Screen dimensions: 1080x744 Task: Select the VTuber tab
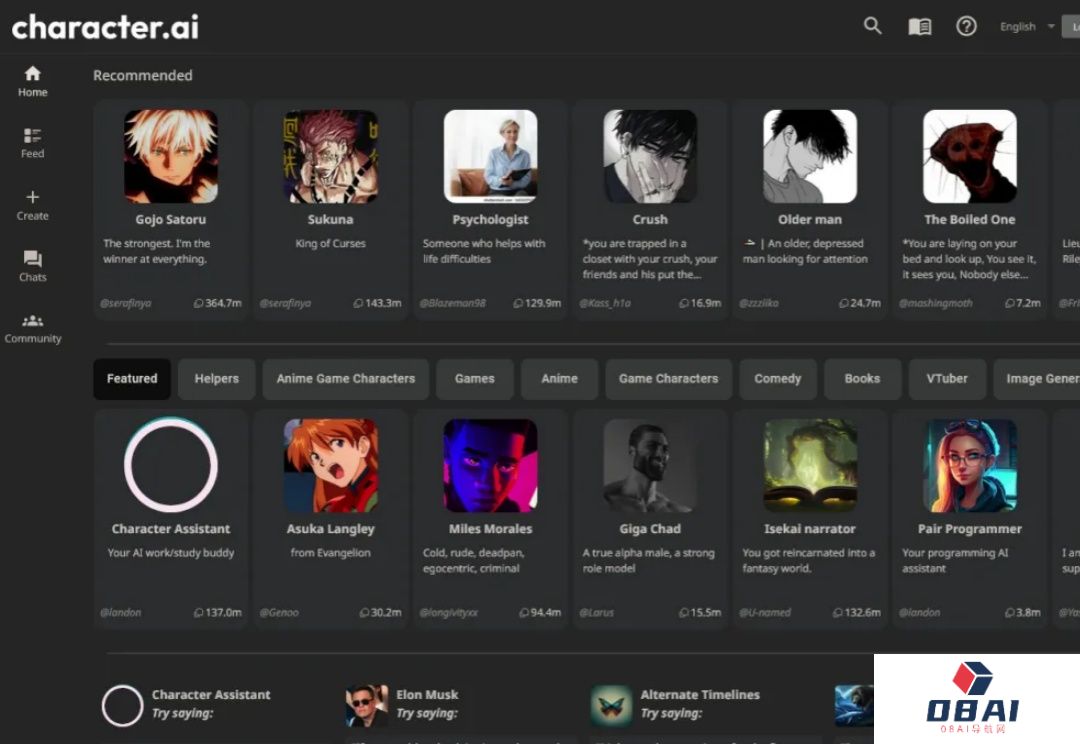[947, 379]
